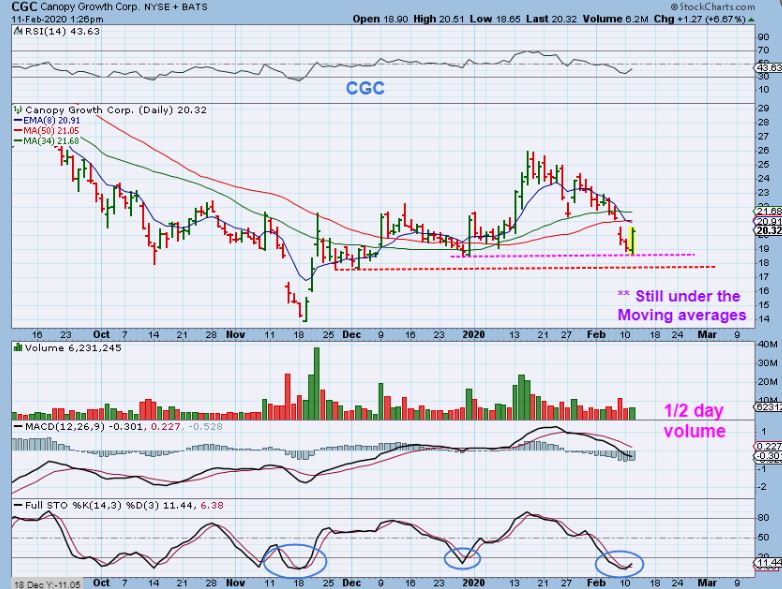
Task: Click the 21.68 price tag on the right axis
Action: 769,211
